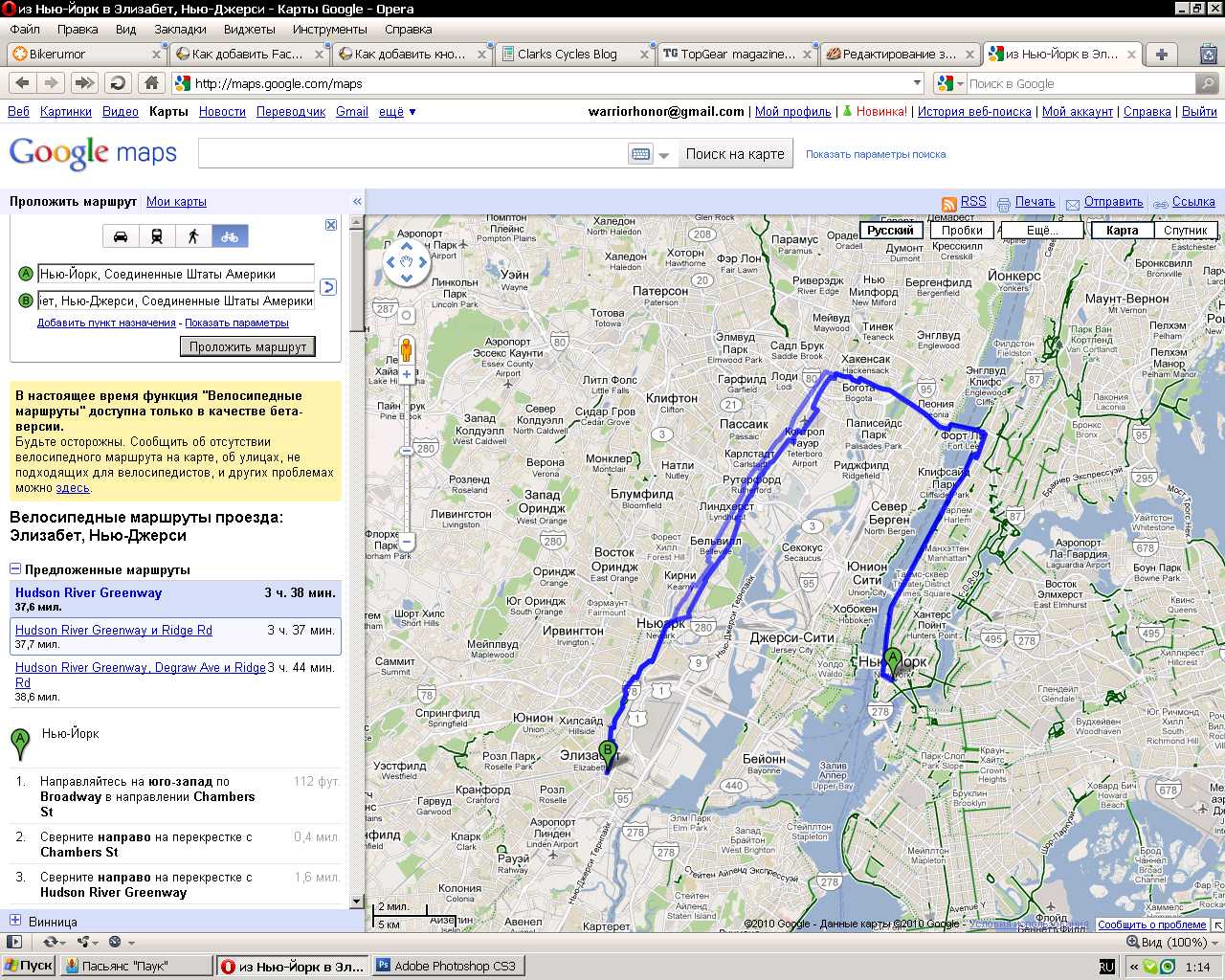Viewport: 1225px width, 980px height.
Task: Click Проложить маршрут button
Action: coord(248,346)
